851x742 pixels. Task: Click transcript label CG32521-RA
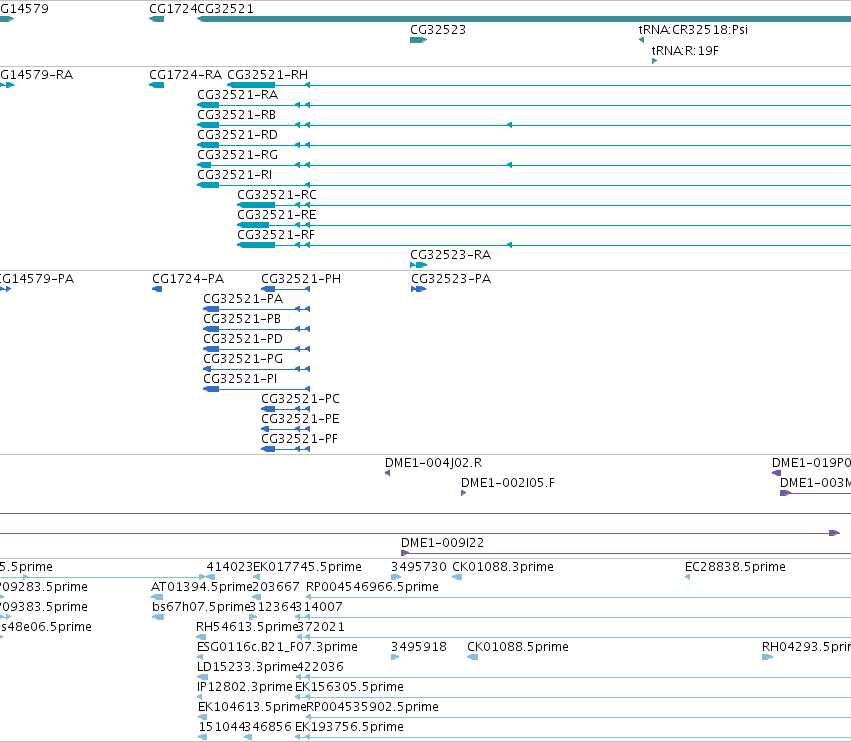pos(238,94)
